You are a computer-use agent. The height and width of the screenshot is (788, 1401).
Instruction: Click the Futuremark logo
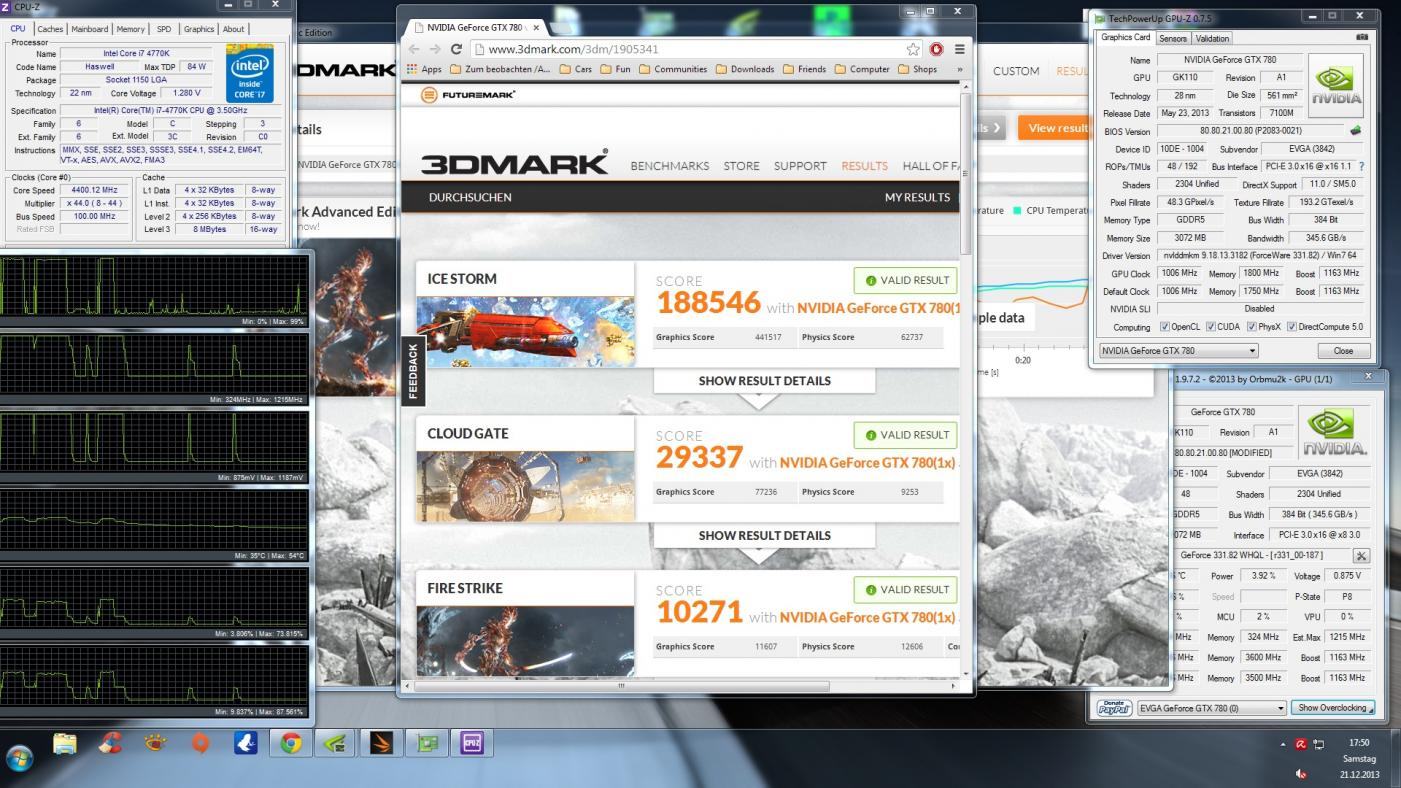click(x=468, y=94)
